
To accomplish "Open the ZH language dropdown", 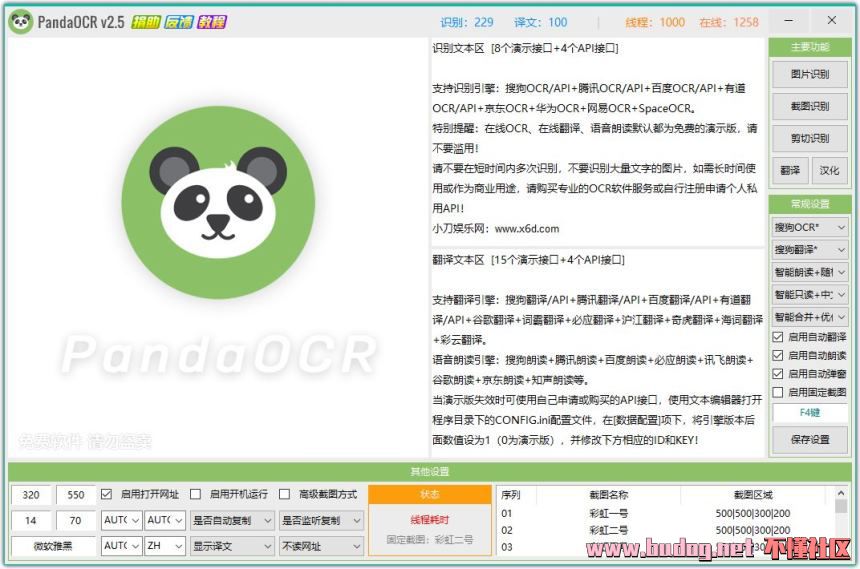I will point(165,546).
